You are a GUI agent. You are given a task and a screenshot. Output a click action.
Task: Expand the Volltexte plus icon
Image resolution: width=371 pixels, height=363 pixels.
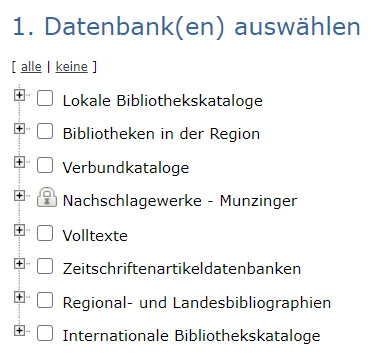coord(19,230)
